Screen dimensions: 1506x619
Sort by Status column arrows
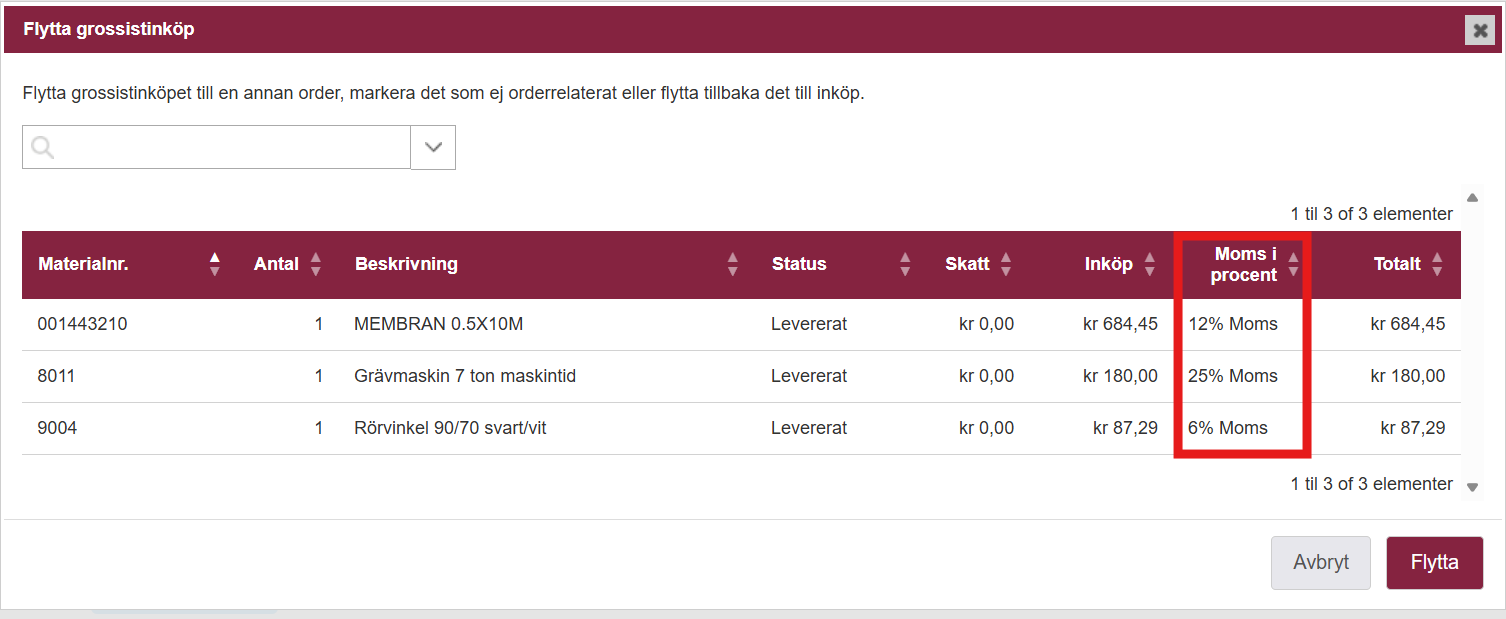[x=905, y=264]
